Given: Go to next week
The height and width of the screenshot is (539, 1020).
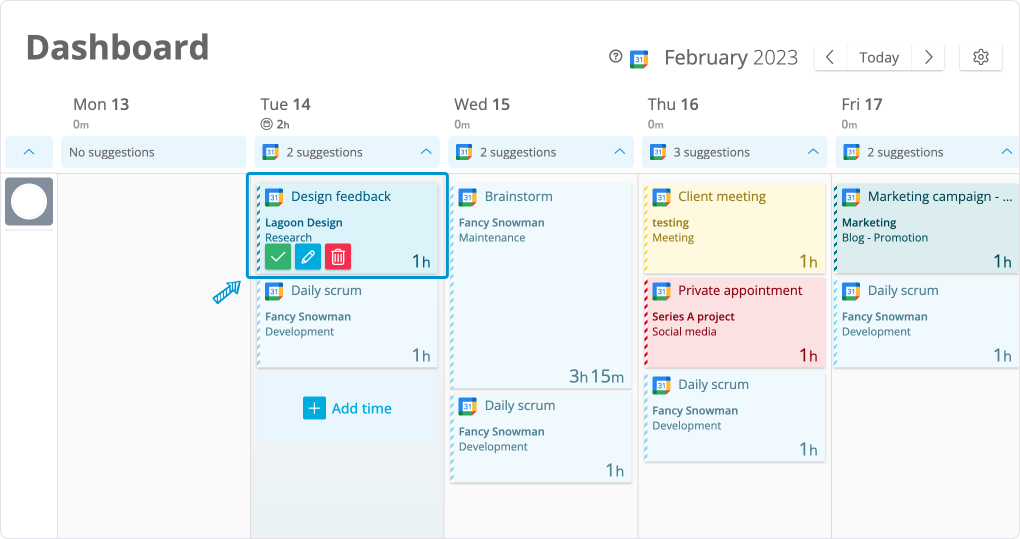Looking at the screenshot, I should click(929, 58).
